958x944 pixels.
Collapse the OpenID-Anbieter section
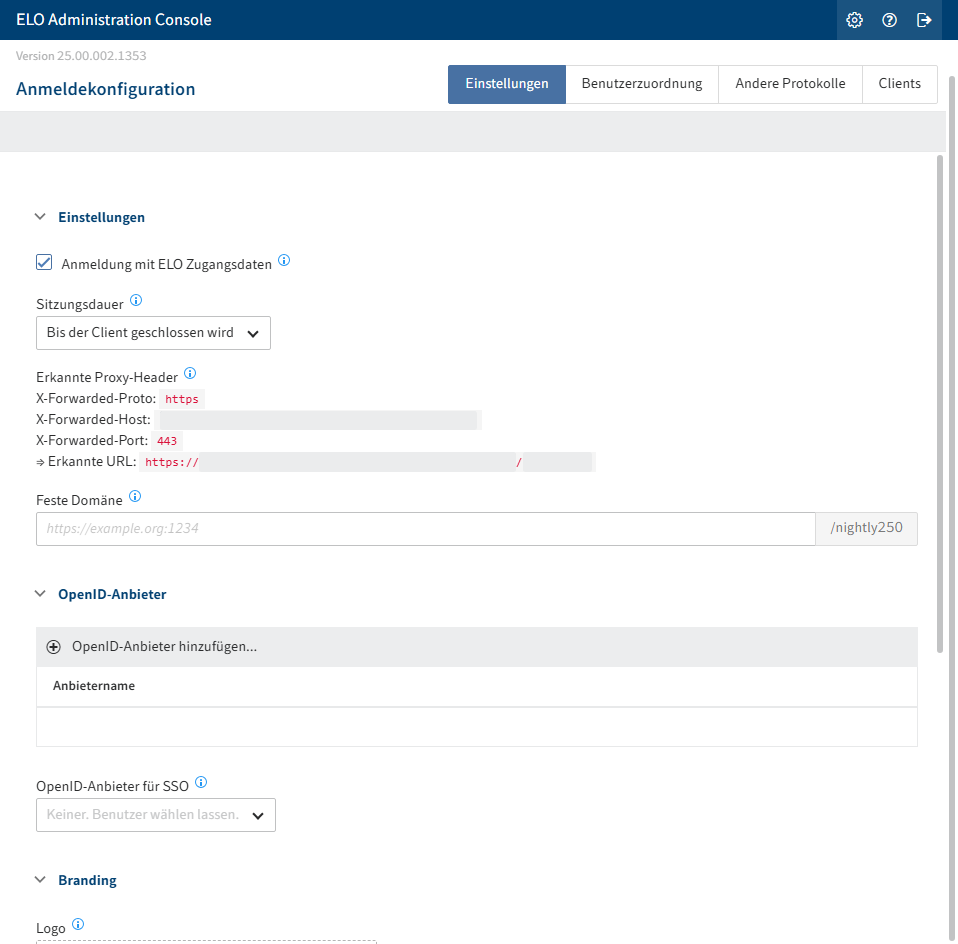tap(40, 593)
